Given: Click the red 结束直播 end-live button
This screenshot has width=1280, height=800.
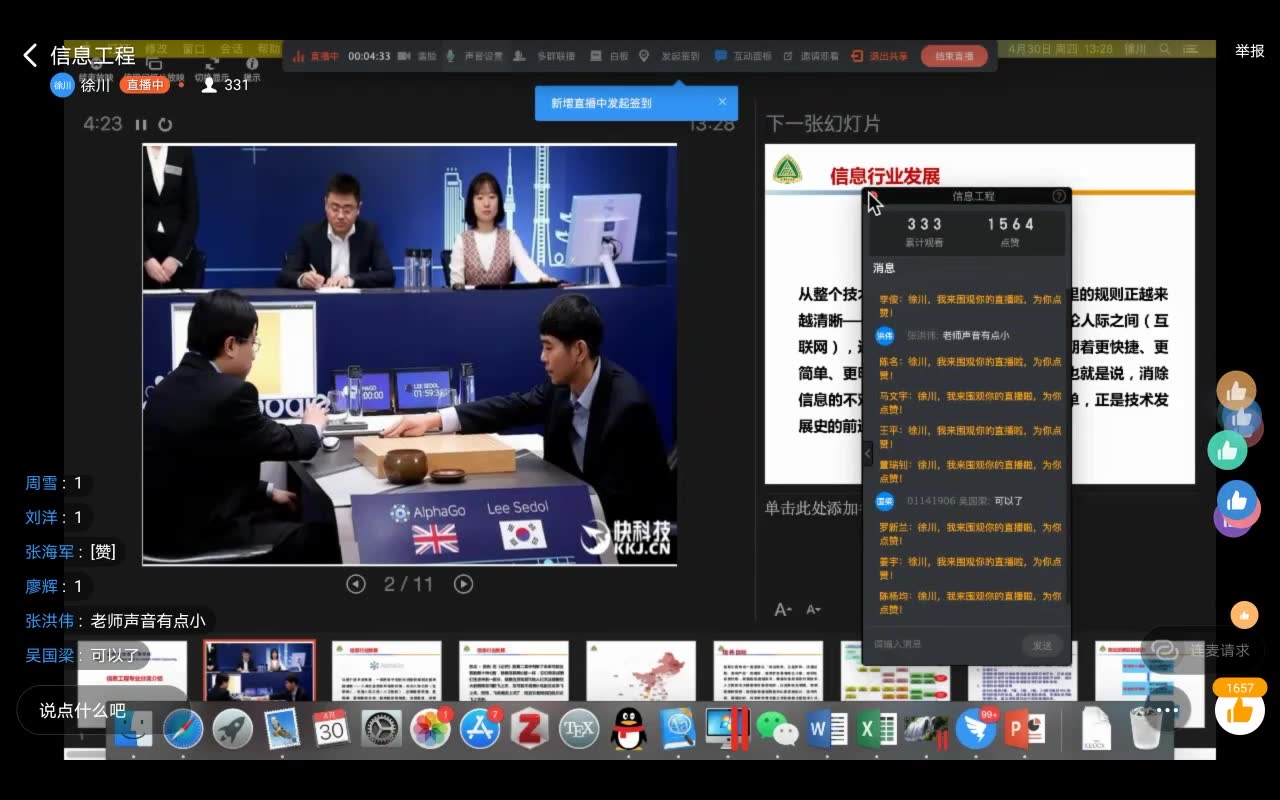Looking at the screenshot, I should pyautogui.click(x=954, y=56).
